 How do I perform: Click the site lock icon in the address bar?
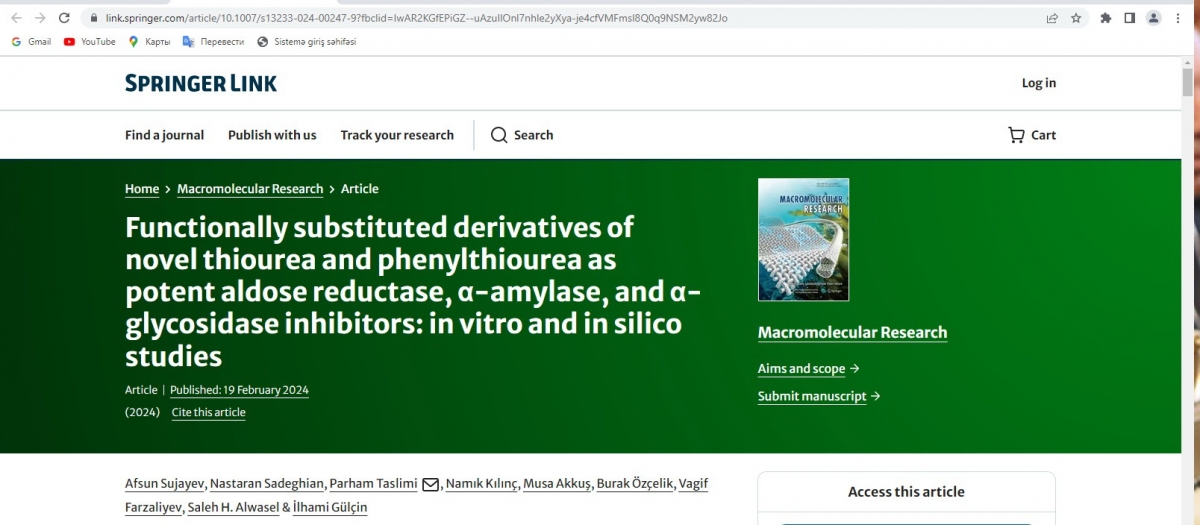pos(94,18)
